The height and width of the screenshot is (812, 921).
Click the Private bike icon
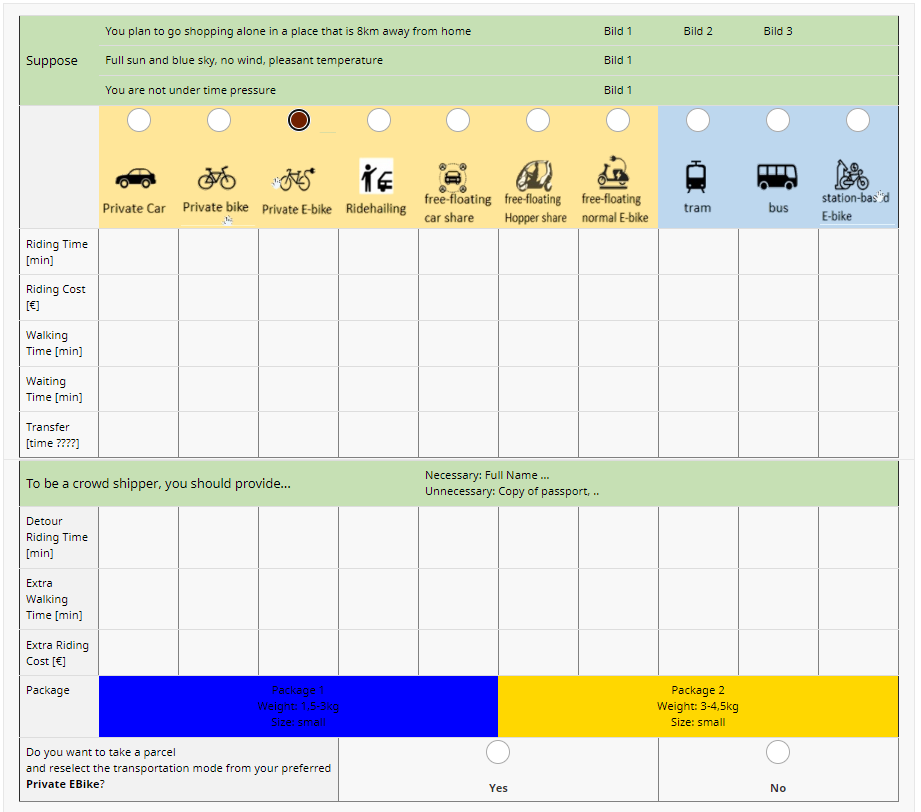click(x=216, y=178)
